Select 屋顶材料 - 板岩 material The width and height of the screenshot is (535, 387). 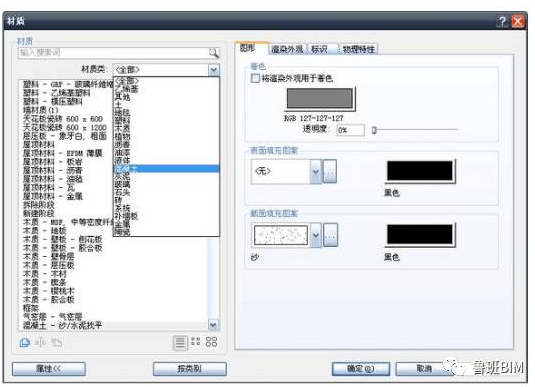(x=53, y=162)
